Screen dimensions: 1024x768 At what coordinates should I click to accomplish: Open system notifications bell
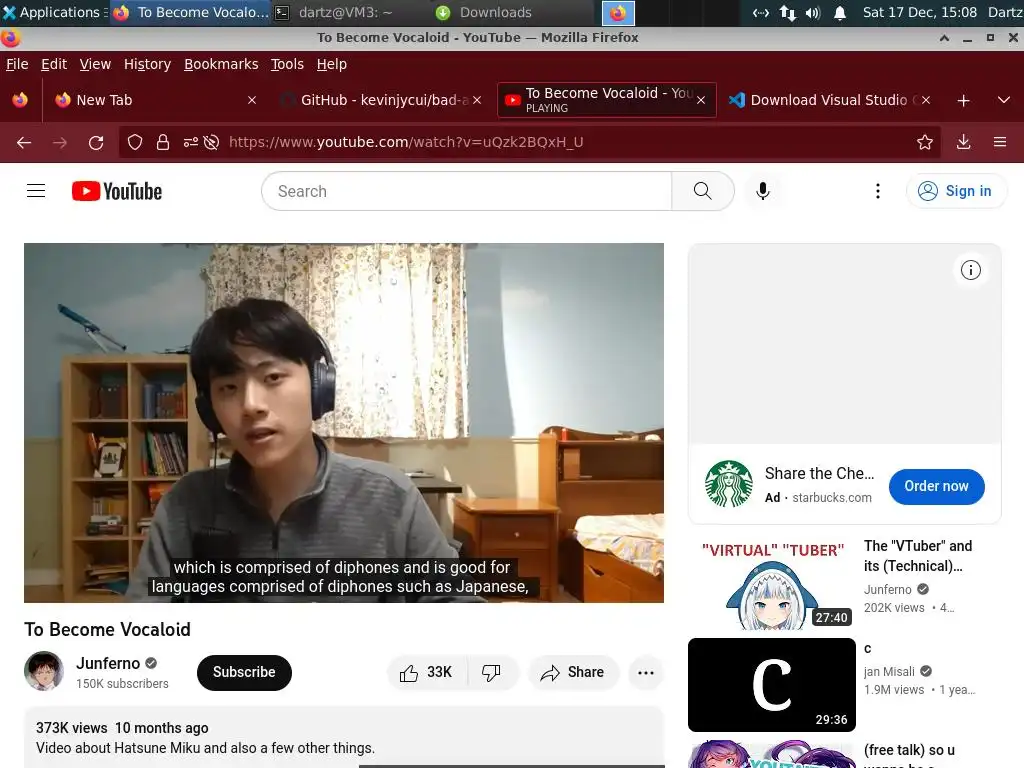pyautogui.click(x=840, y=12)
